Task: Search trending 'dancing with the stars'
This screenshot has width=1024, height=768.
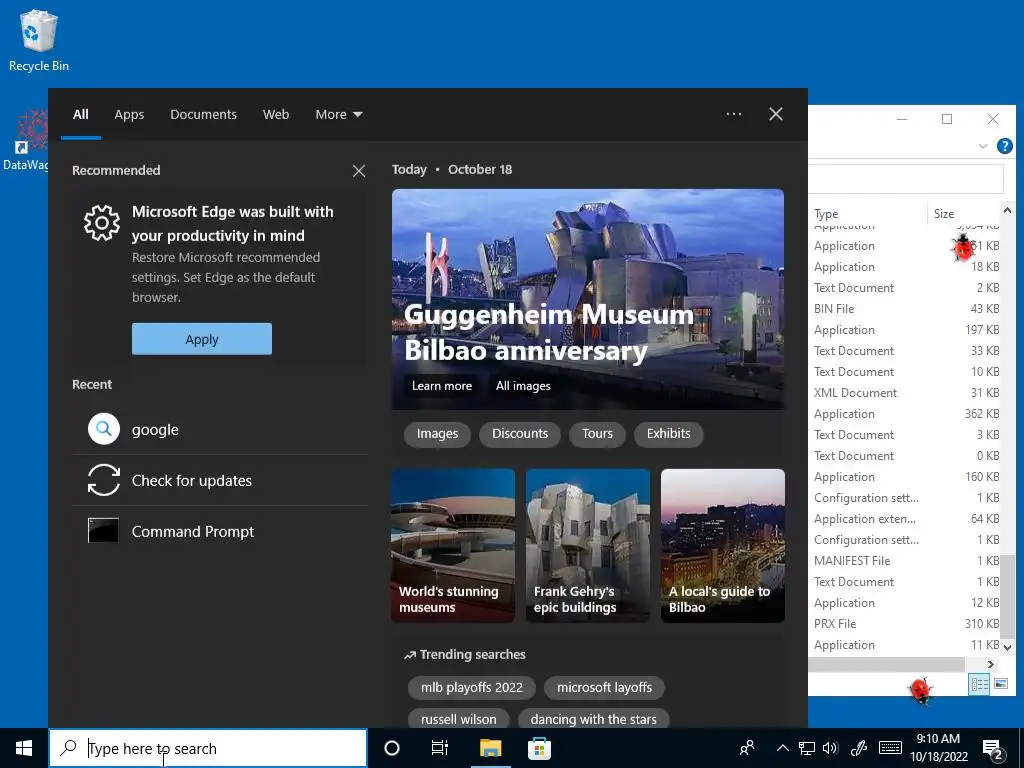Action: [593, 719]
